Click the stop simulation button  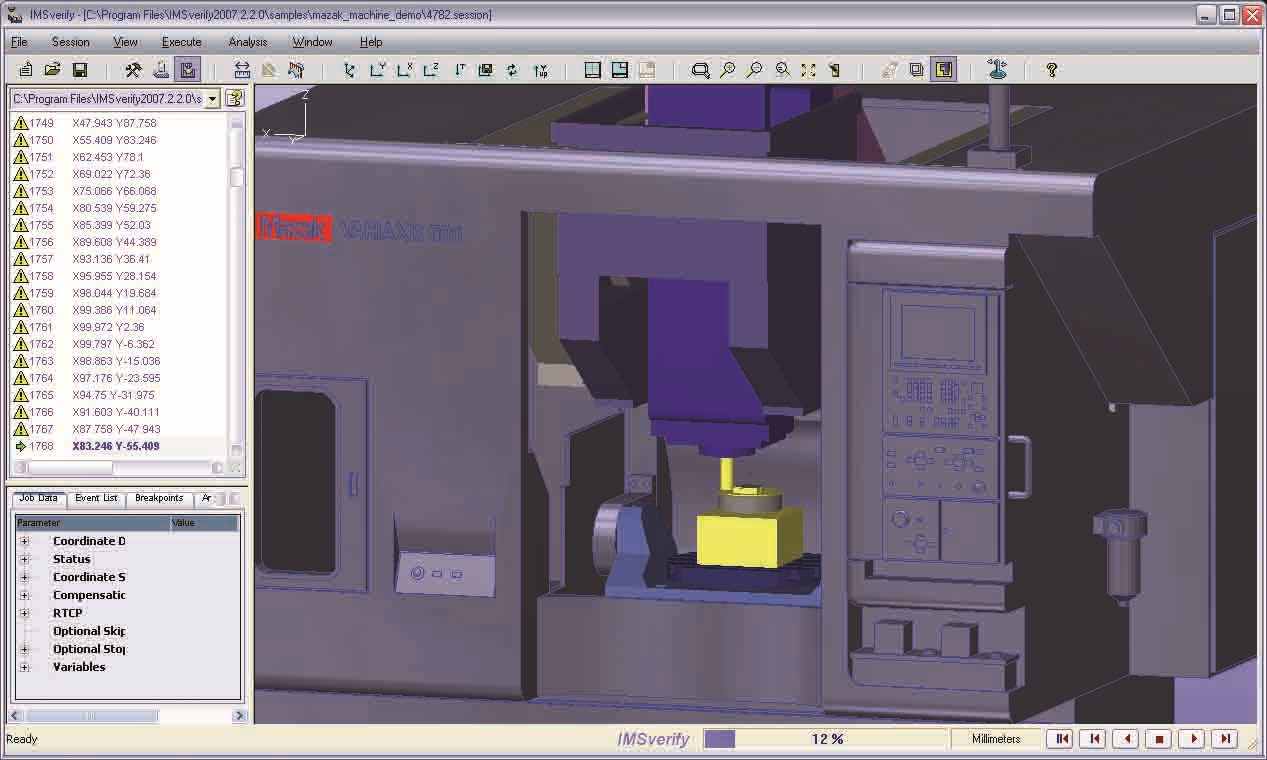click(1159, 739)
